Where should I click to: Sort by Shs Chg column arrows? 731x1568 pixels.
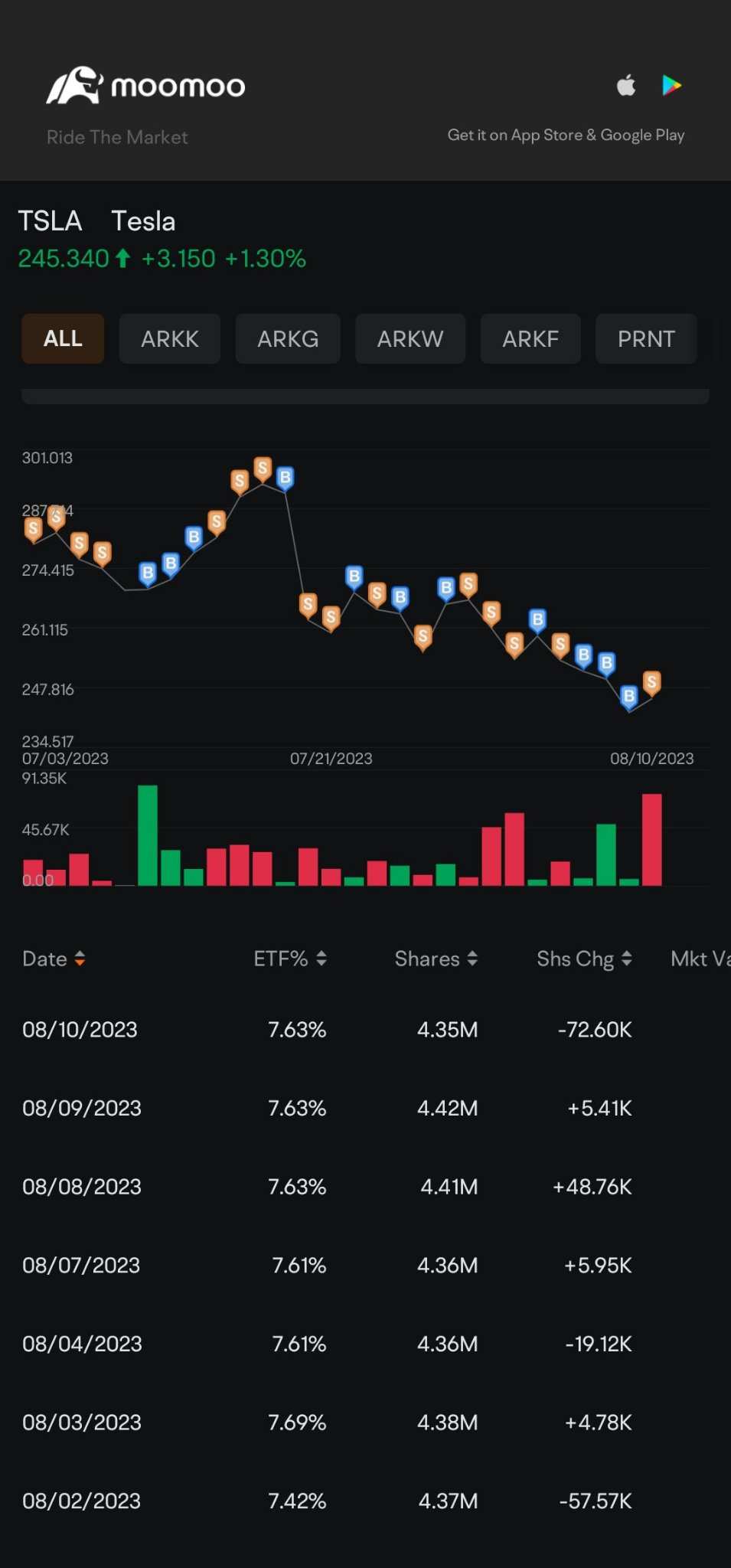[627, 959]
